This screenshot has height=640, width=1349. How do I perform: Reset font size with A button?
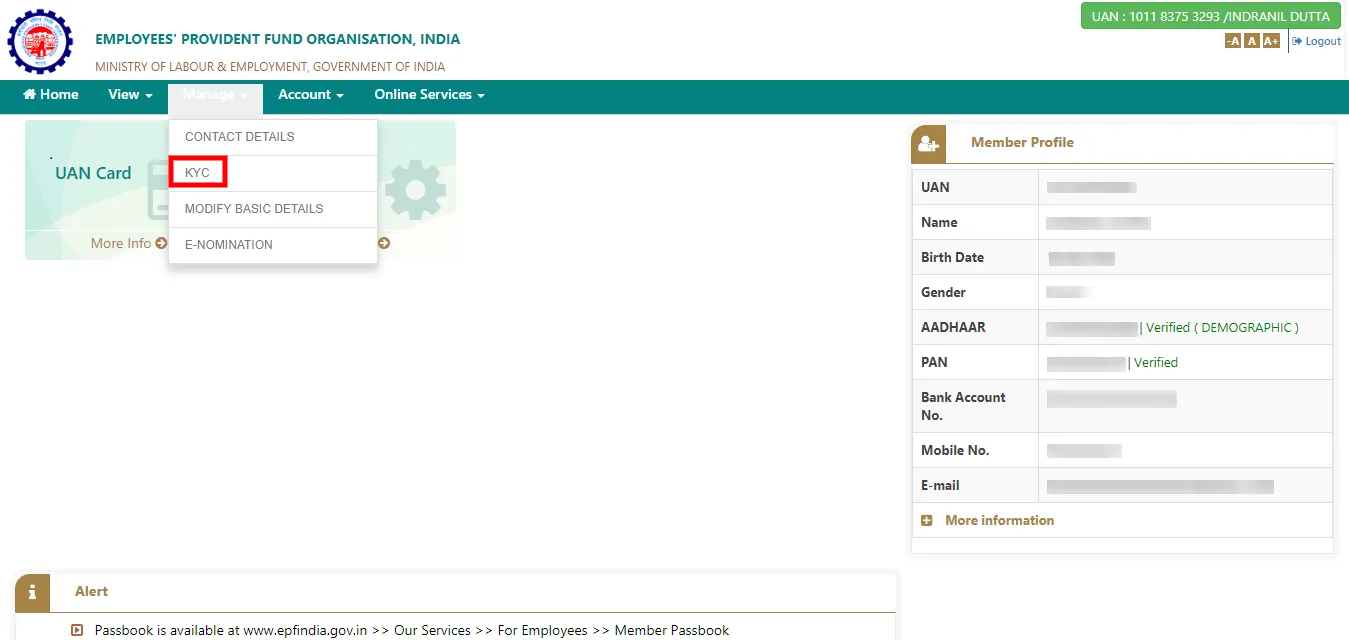coord(1251,41)
